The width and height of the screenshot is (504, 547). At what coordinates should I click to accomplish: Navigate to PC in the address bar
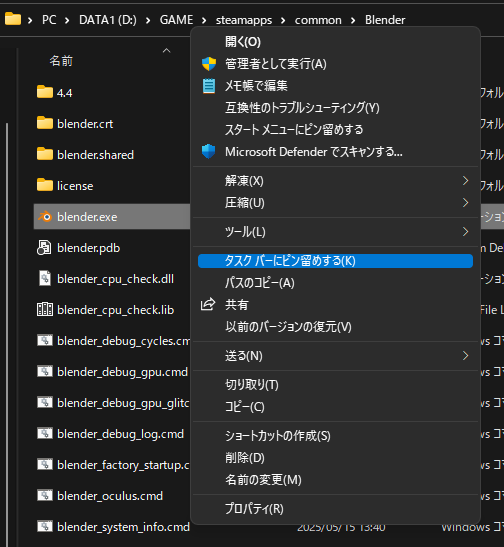(x=49, y=20)
